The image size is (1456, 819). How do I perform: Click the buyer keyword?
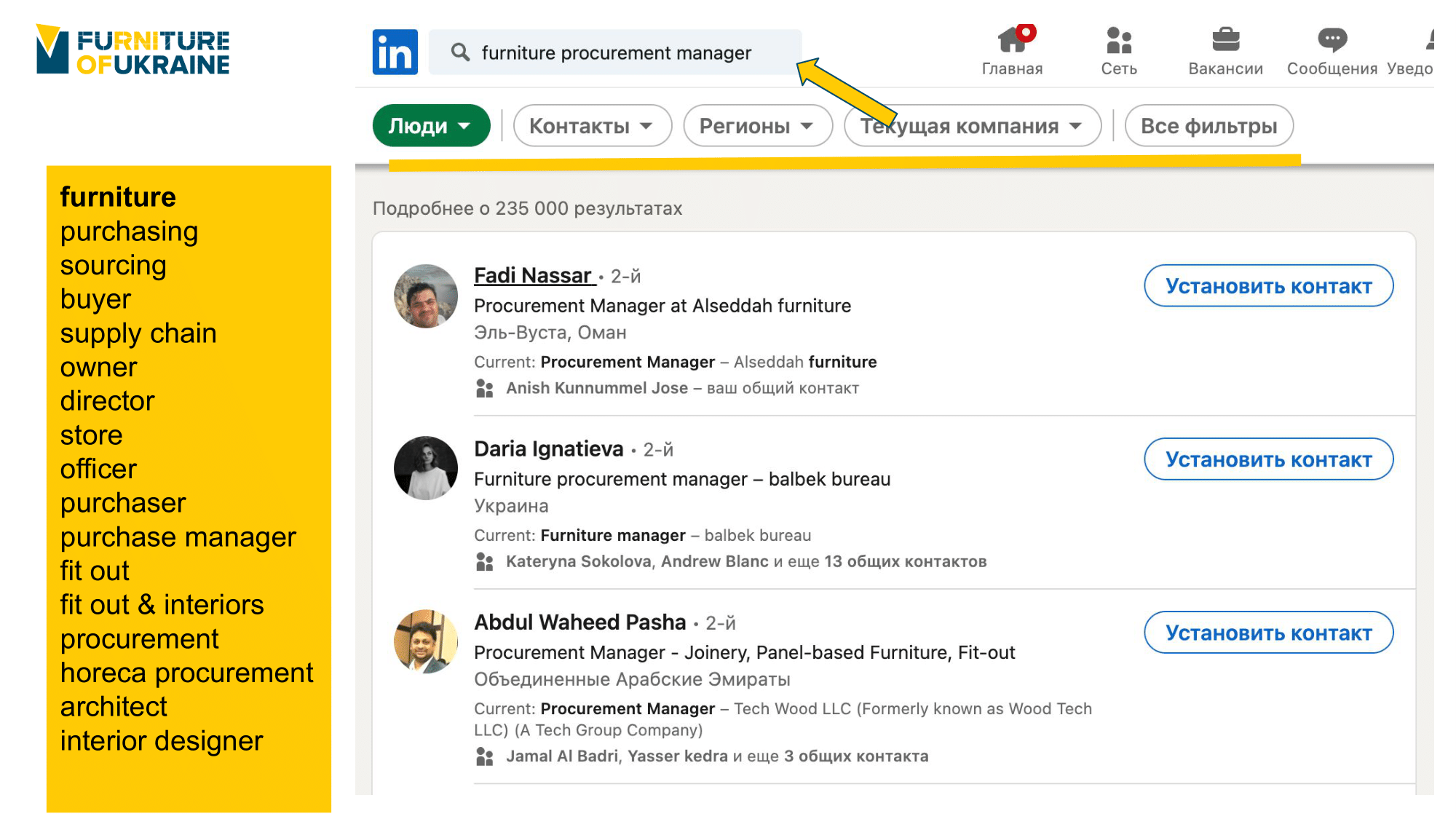pos(95,299)
